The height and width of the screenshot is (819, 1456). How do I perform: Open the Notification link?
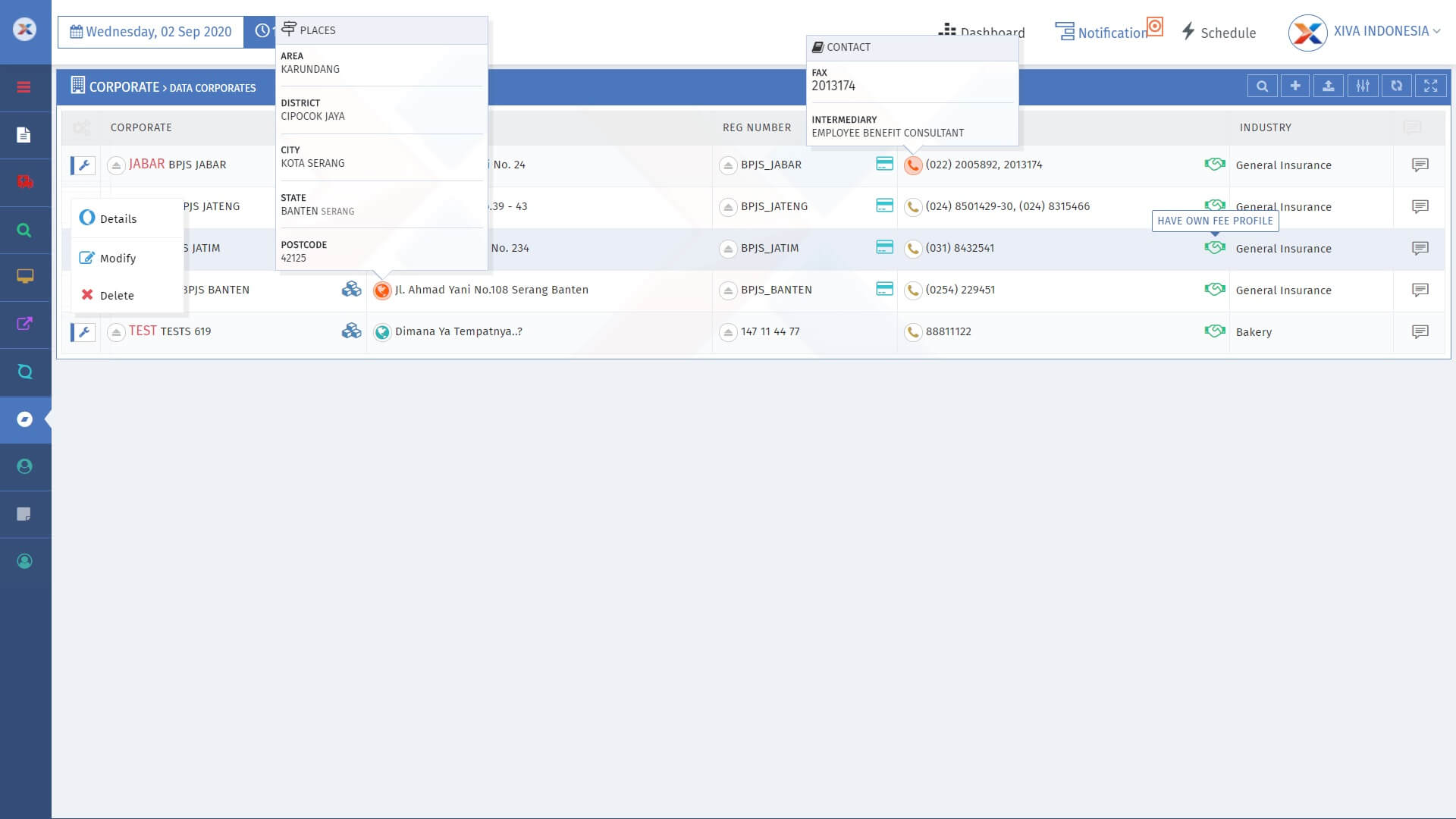point(1101,33)
